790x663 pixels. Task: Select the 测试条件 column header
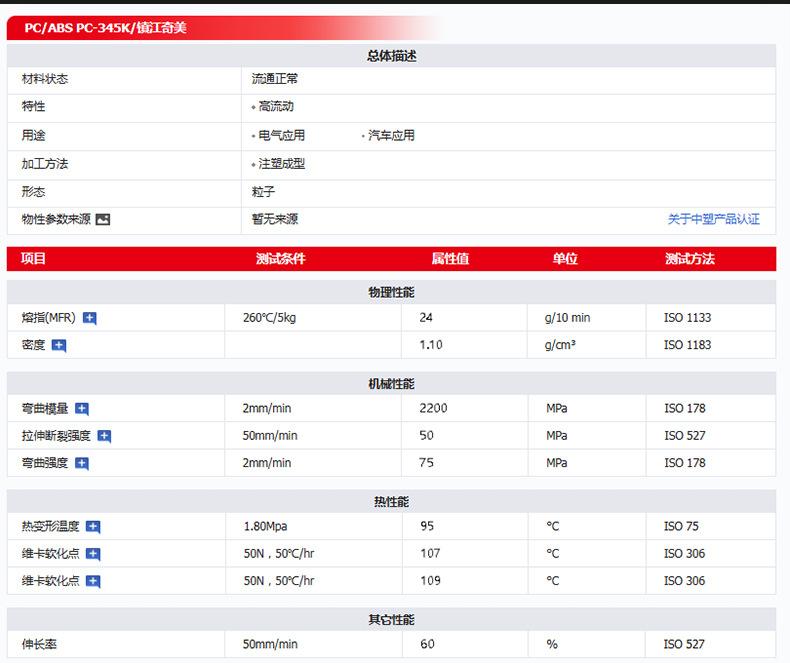point(280,259)
